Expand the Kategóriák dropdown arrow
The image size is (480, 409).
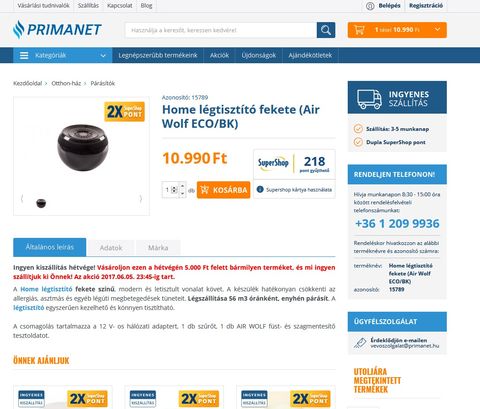click(x=103, y=56)
